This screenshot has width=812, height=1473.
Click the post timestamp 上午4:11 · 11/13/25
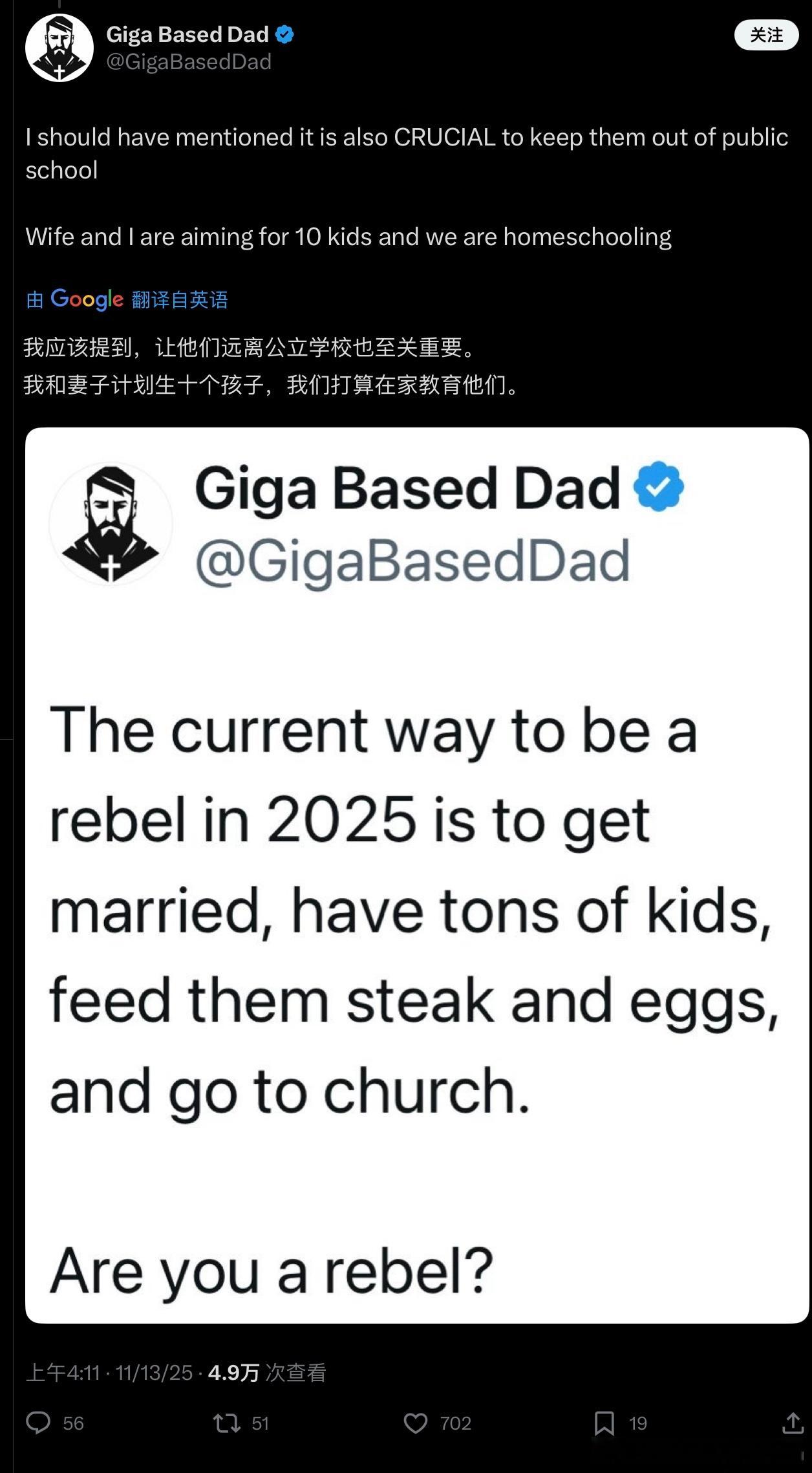[x=109, y=1372]
